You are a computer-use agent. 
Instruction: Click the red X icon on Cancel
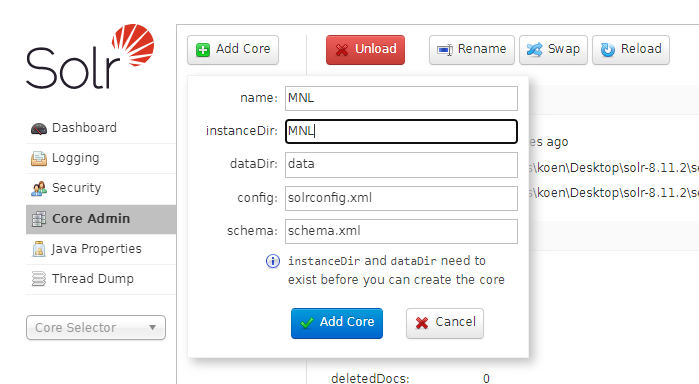click(422, 323)
